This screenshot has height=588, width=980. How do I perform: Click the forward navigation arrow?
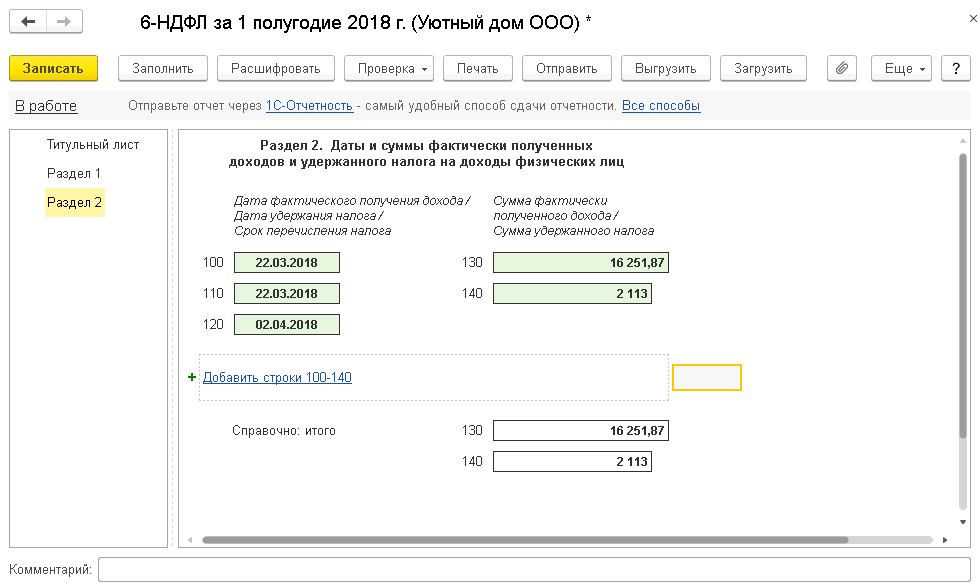[64, 22]
